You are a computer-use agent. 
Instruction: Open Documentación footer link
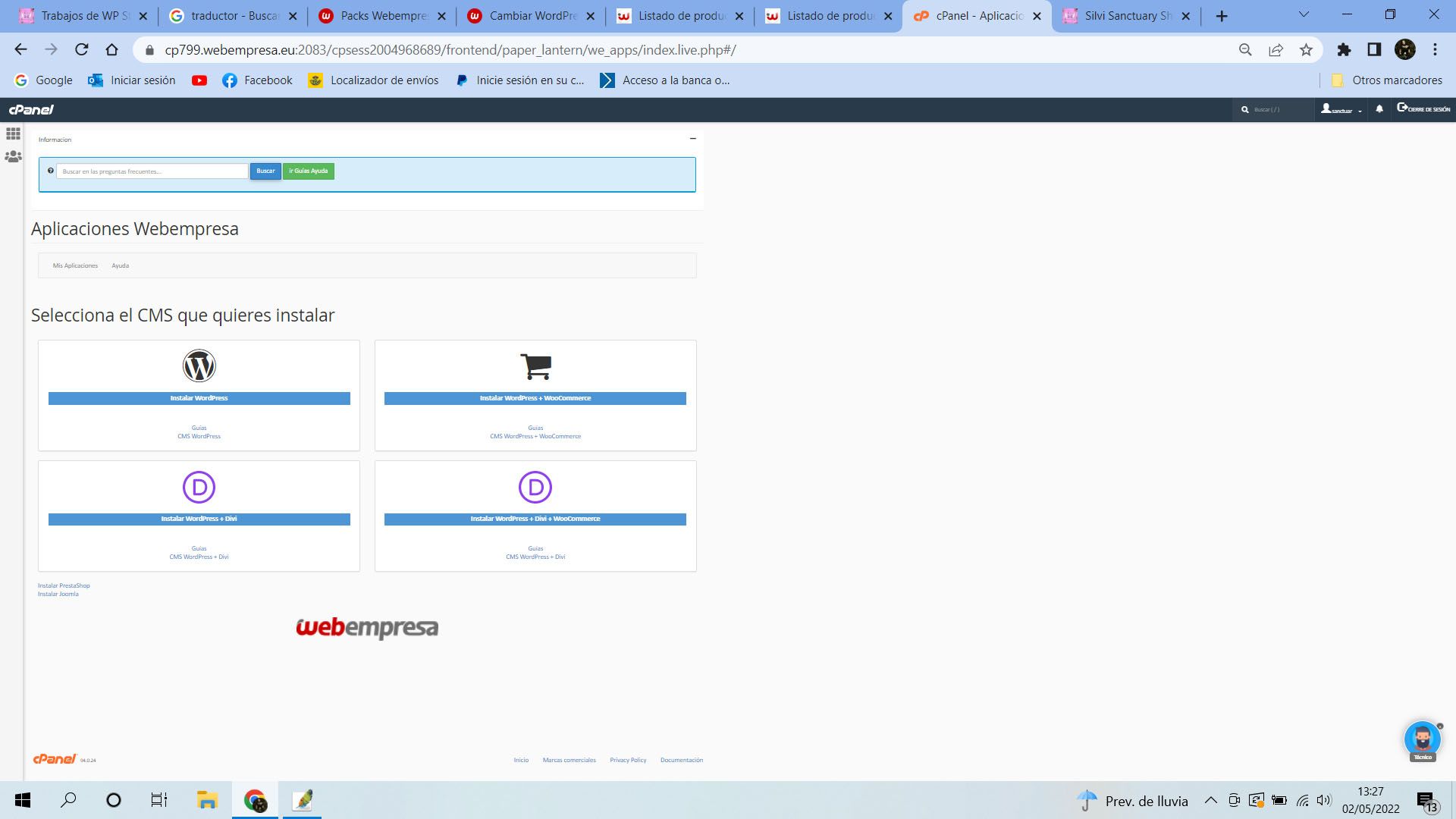pyautogui.click(x=682, y=760)
